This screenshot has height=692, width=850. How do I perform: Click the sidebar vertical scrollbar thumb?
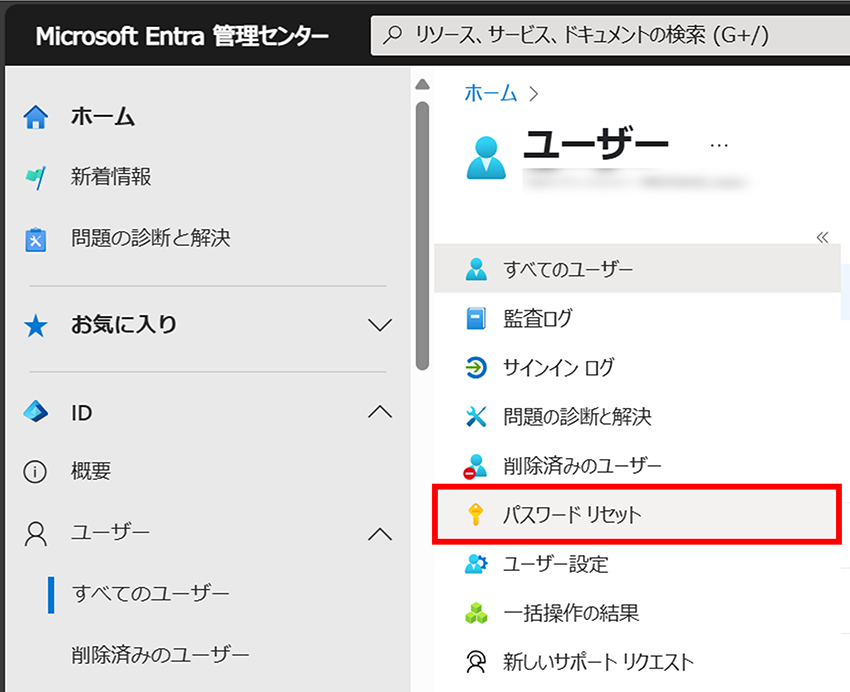(422, 236)
